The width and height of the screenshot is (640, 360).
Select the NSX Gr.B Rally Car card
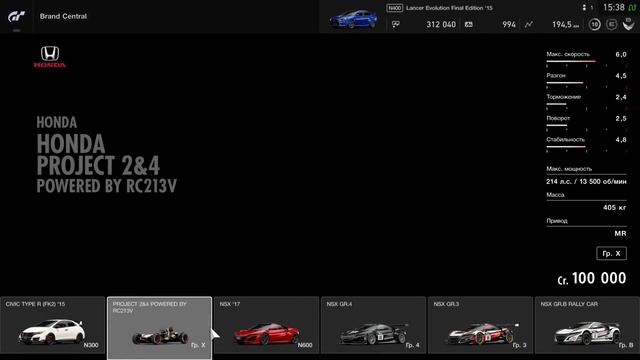click(x=587, y=325)
